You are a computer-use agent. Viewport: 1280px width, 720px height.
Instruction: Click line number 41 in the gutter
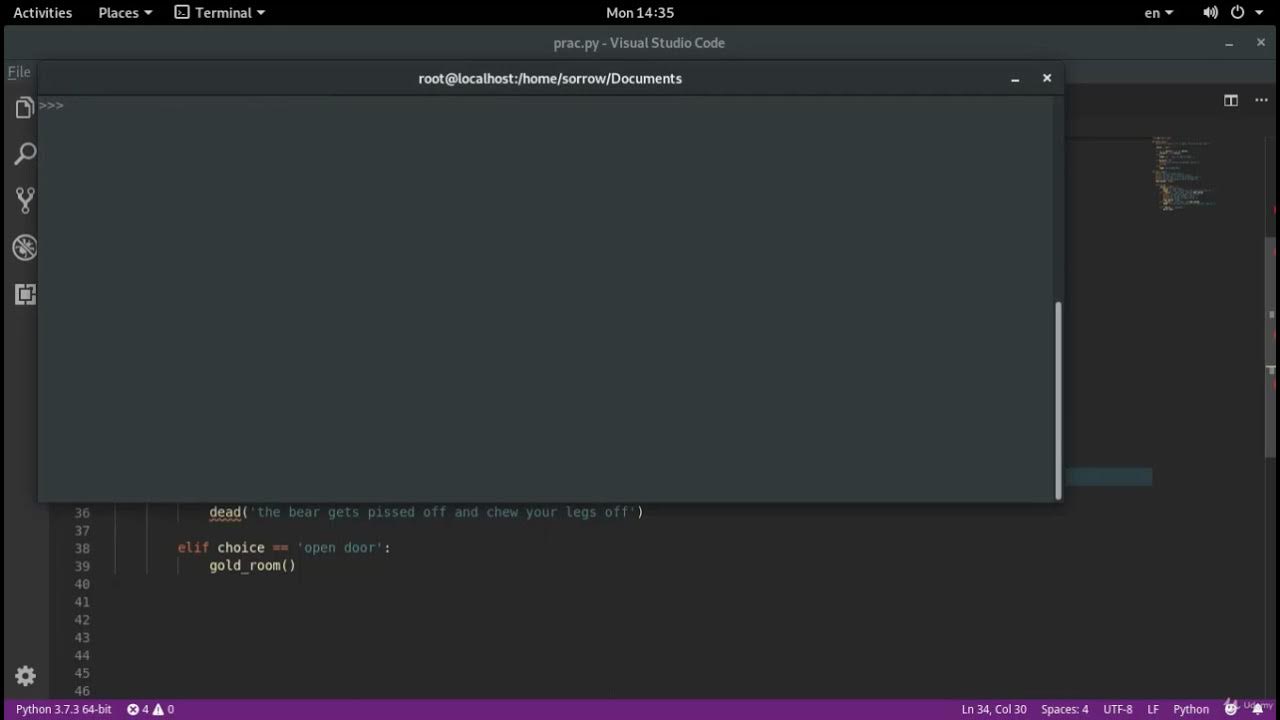[82, 602]
